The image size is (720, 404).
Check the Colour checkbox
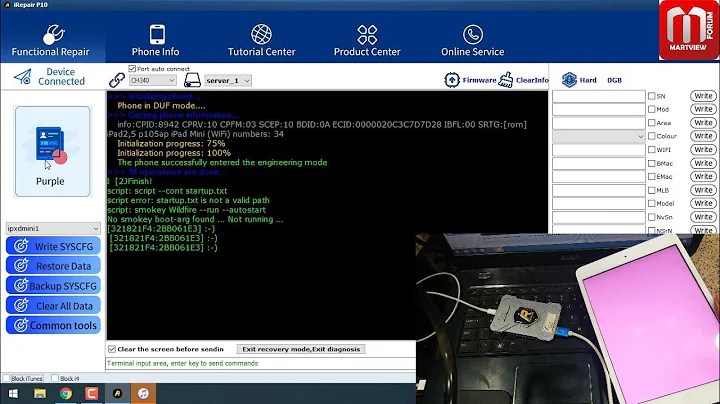[652, 136]
